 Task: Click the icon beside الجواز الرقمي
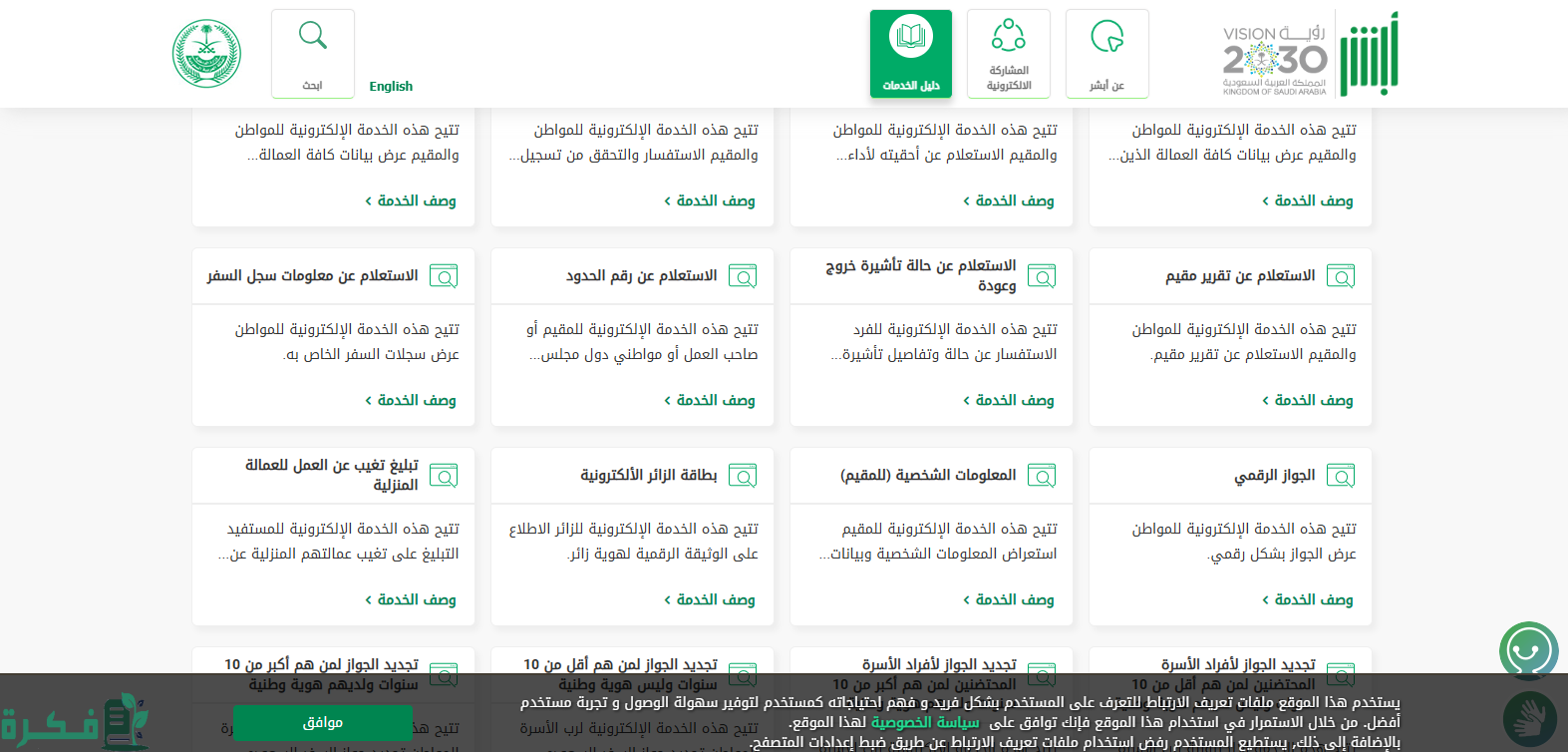tap(1340, 476)
